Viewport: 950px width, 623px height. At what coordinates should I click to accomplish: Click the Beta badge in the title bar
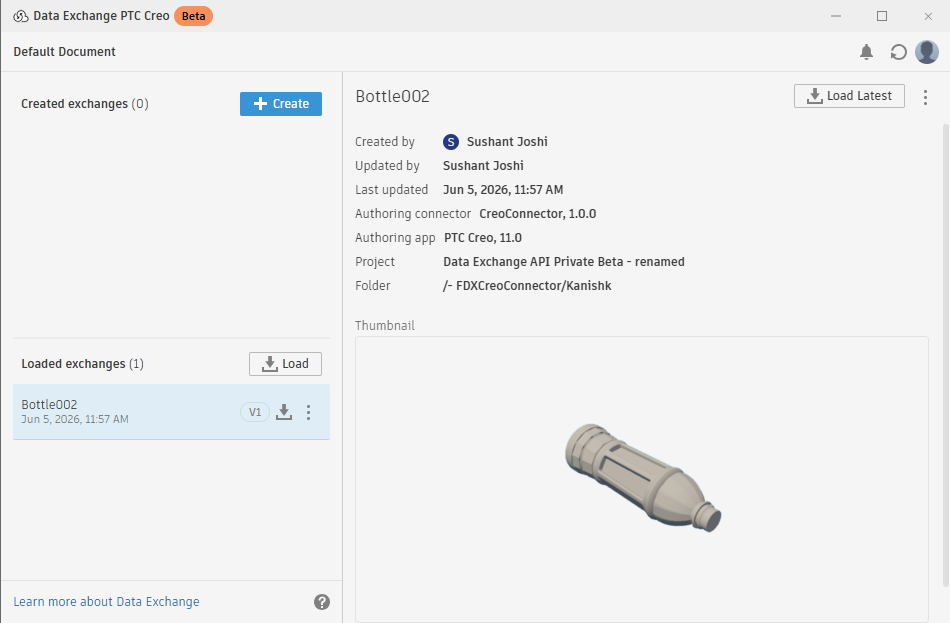193,16
